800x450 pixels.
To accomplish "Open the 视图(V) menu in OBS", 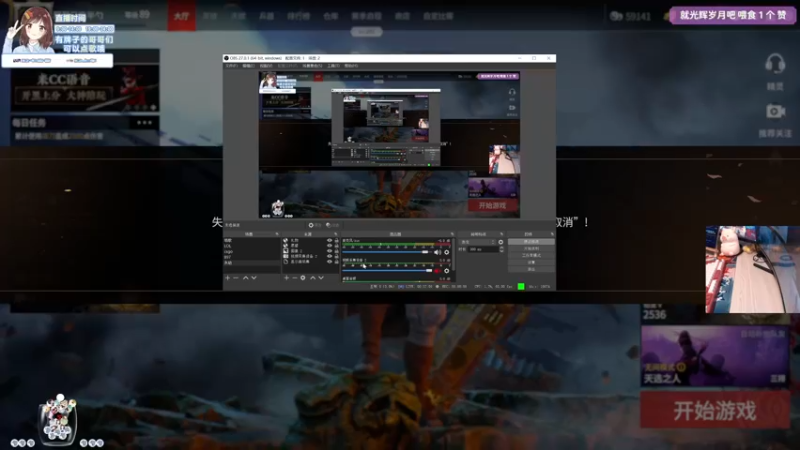I will tap(266, 66).
